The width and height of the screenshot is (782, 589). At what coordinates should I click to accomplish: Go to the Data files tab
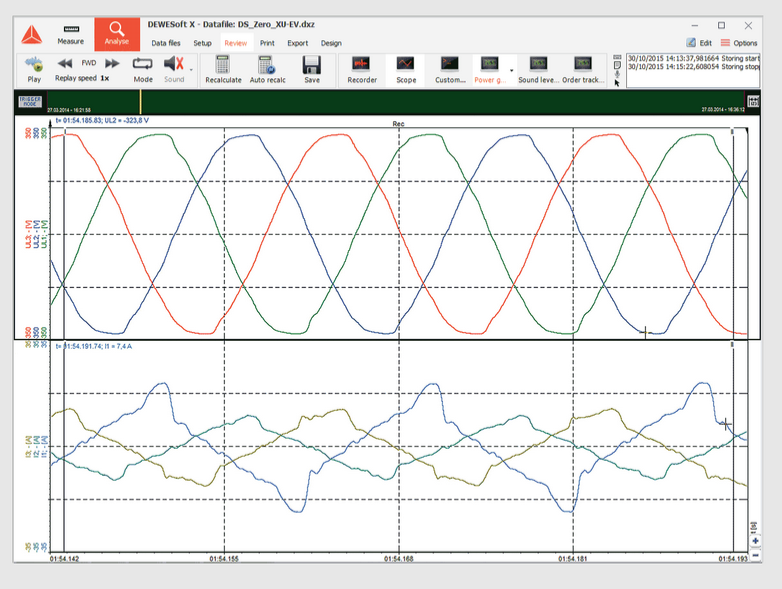166,43
